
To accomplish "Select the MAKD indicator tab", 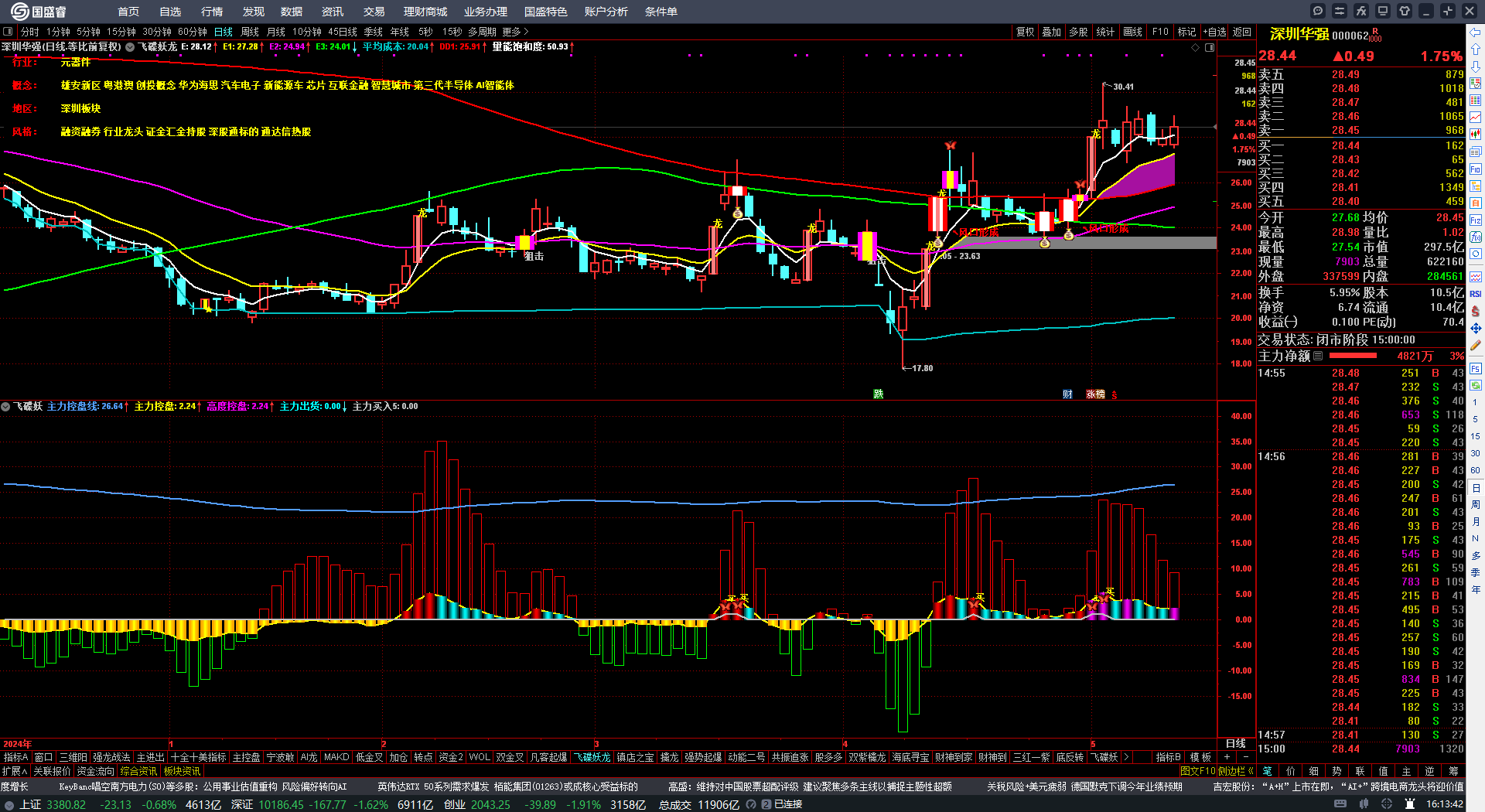I will pyautogui.click(x=336, y=757).
